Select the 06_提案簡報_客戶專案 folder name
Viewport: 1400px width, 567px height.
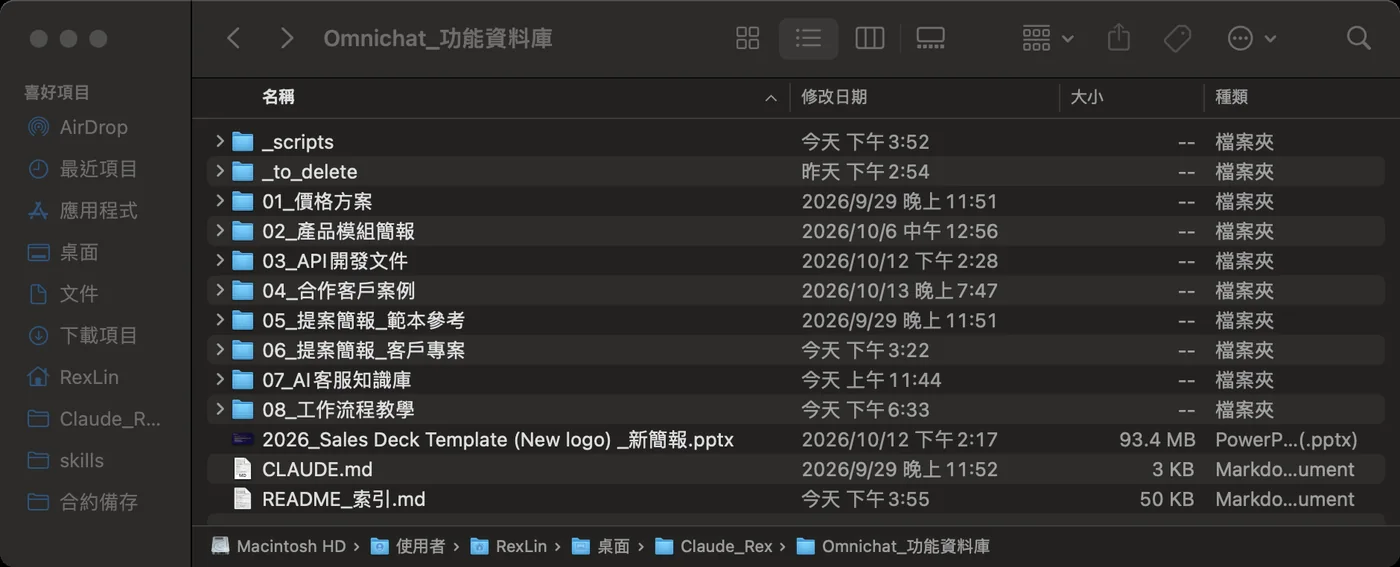(363, 350)
